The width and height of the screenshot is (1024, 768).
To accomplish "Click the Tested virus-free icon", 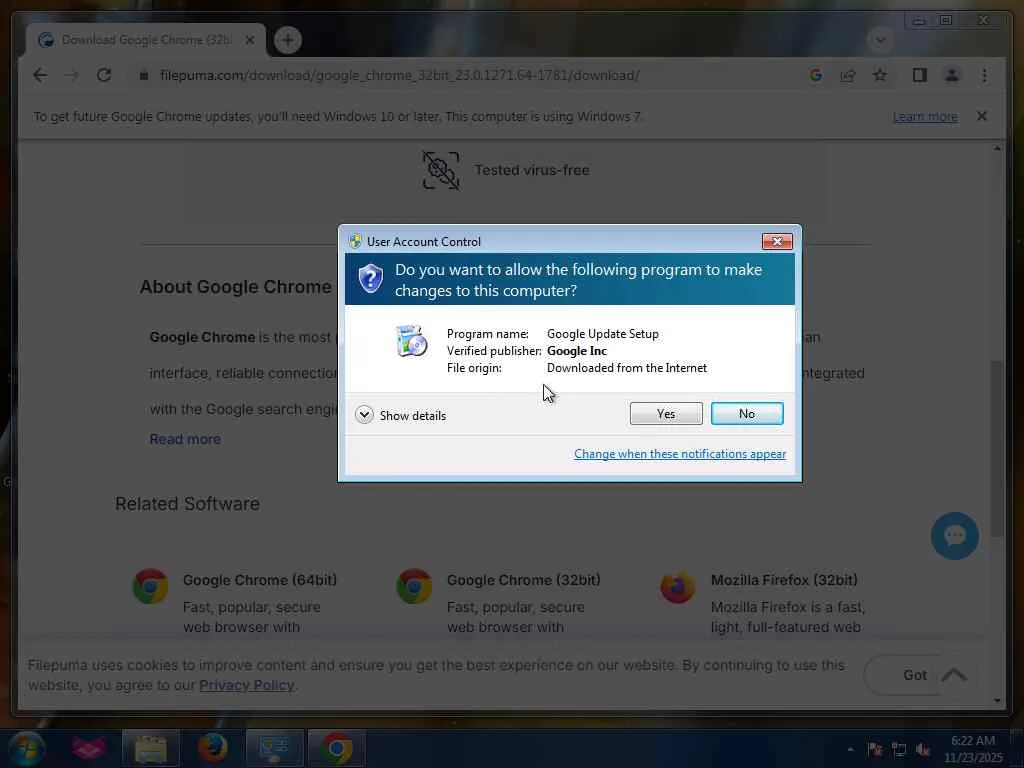I will (x=441, y=170).
